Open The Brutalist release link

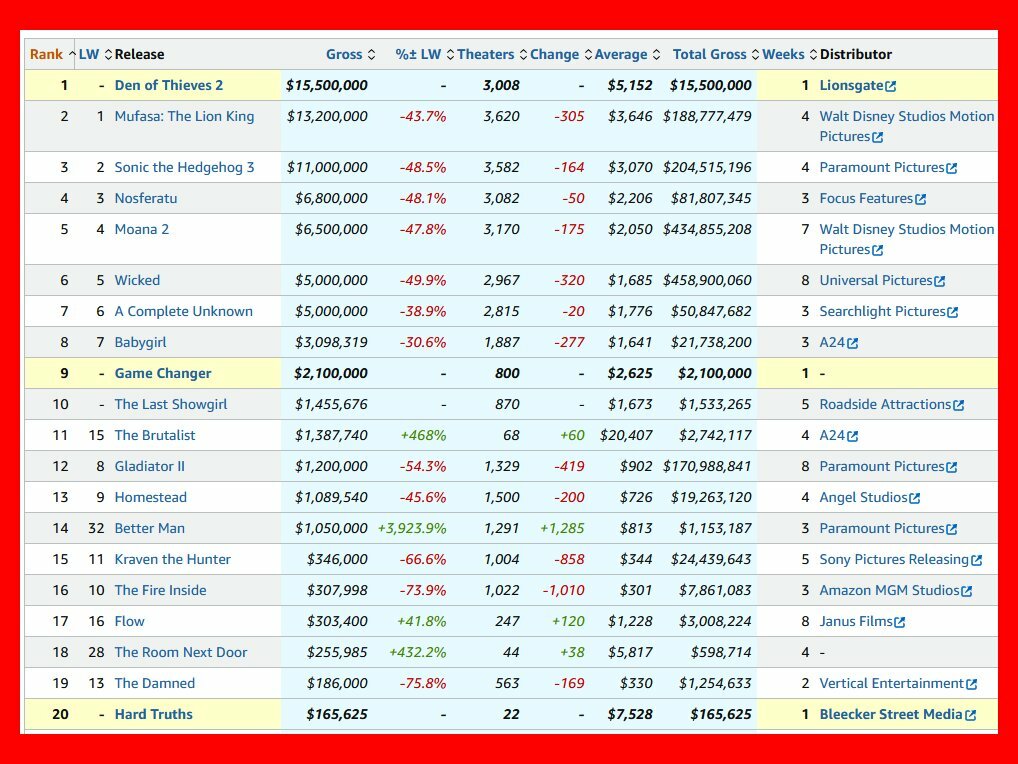(x=155, y=436)
